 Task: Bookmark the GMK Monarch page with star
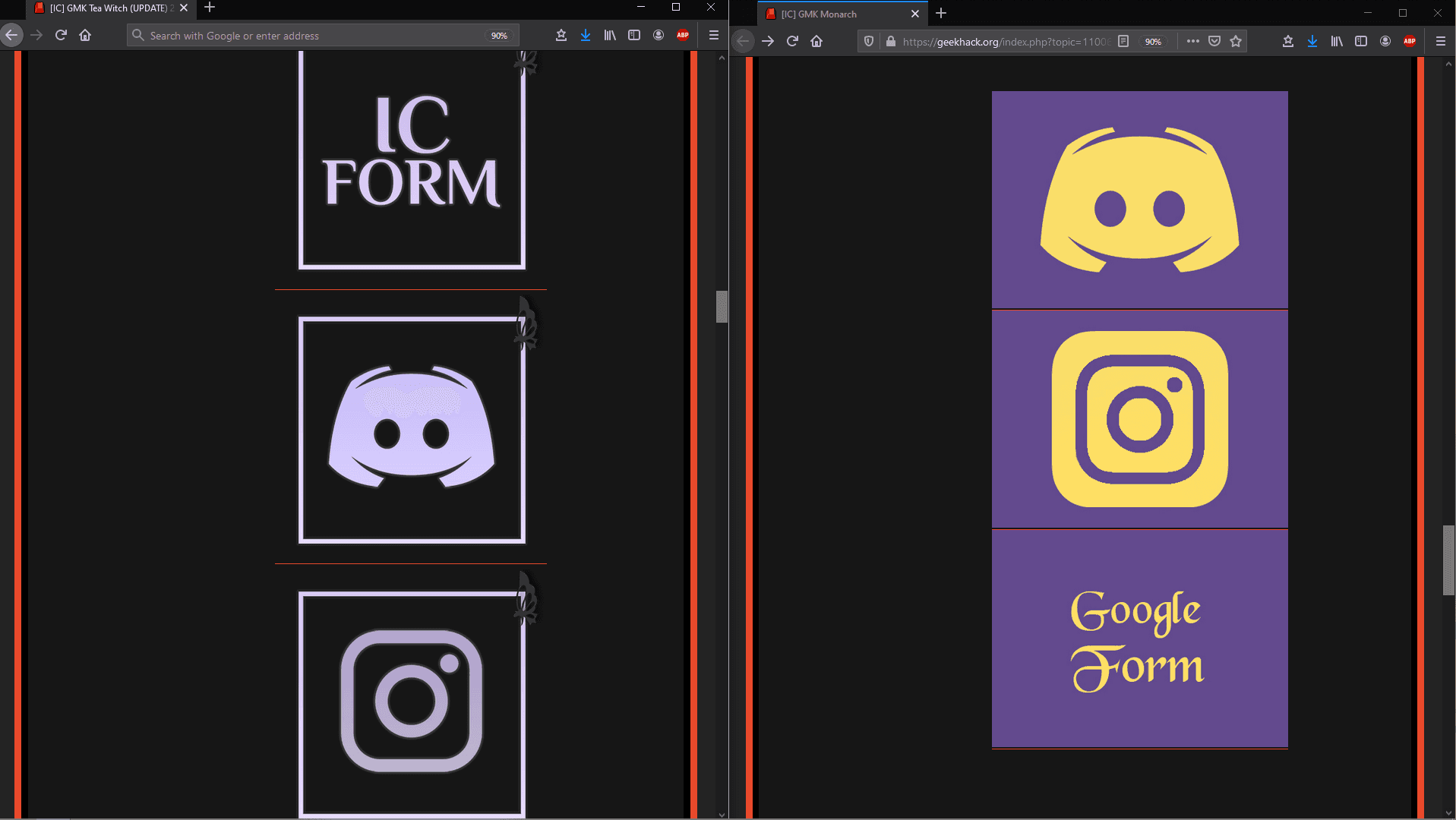(x=1236, y=42)
